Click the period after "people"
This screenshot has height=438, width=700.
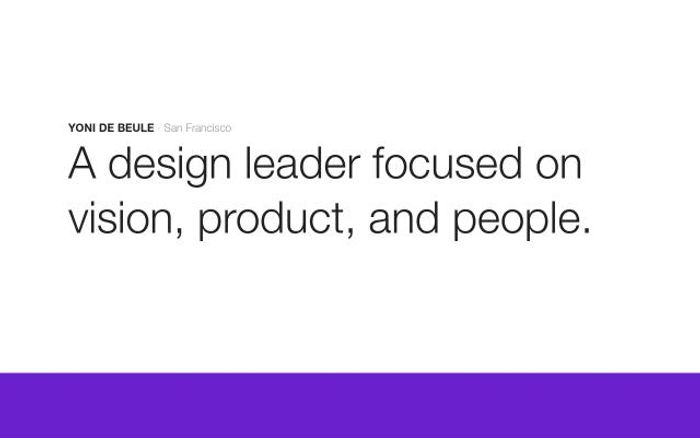click(x=586, y=232)
